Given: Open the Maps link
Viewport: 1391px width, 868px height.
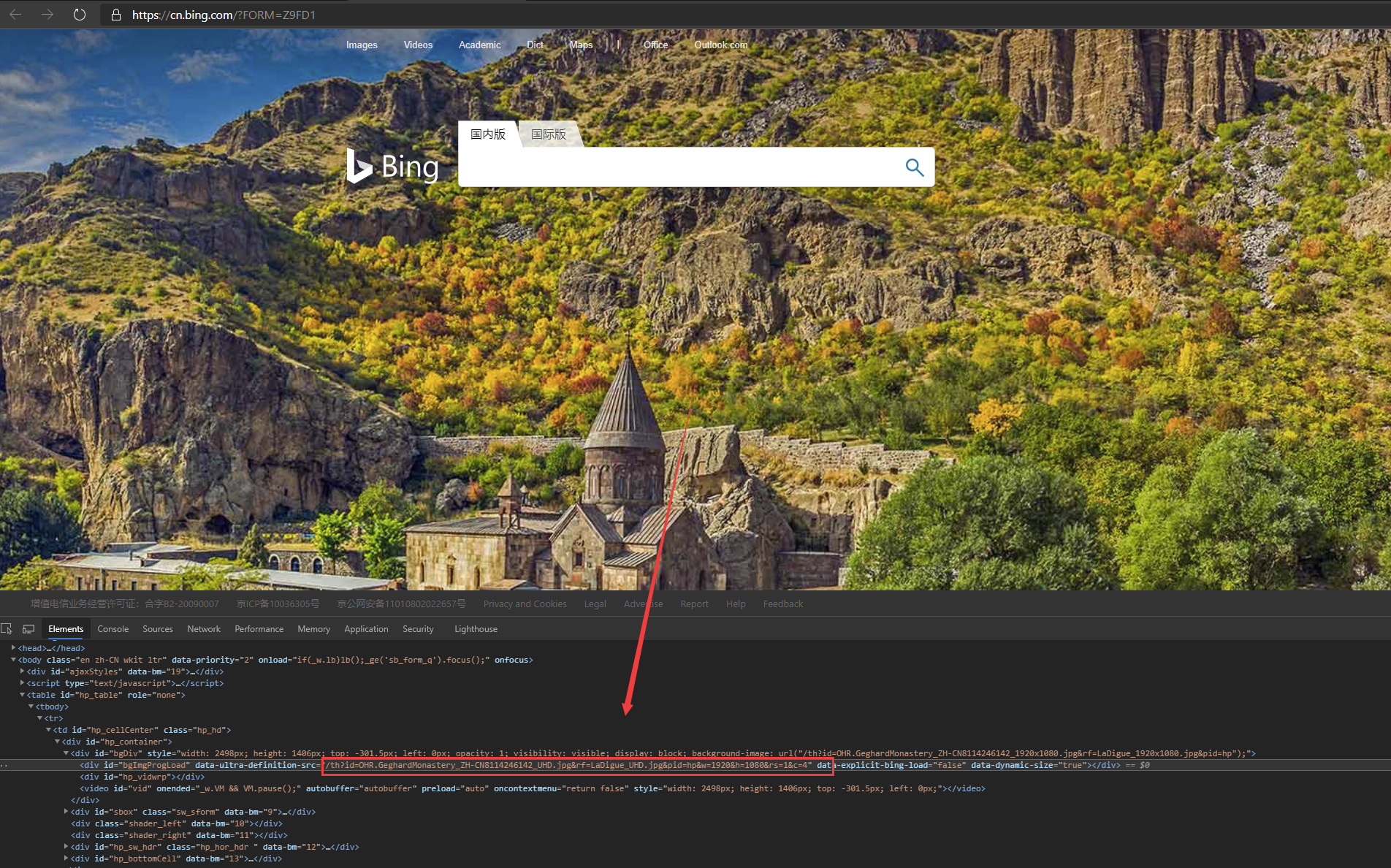Looking at the screenshot, I should pyautogui.click(x=581, y=45).
